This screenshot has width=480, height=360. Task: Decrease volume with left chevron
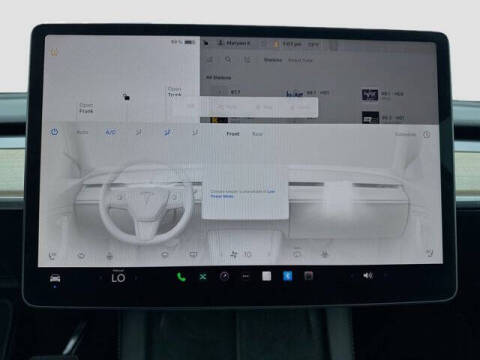tap(351, 276)
